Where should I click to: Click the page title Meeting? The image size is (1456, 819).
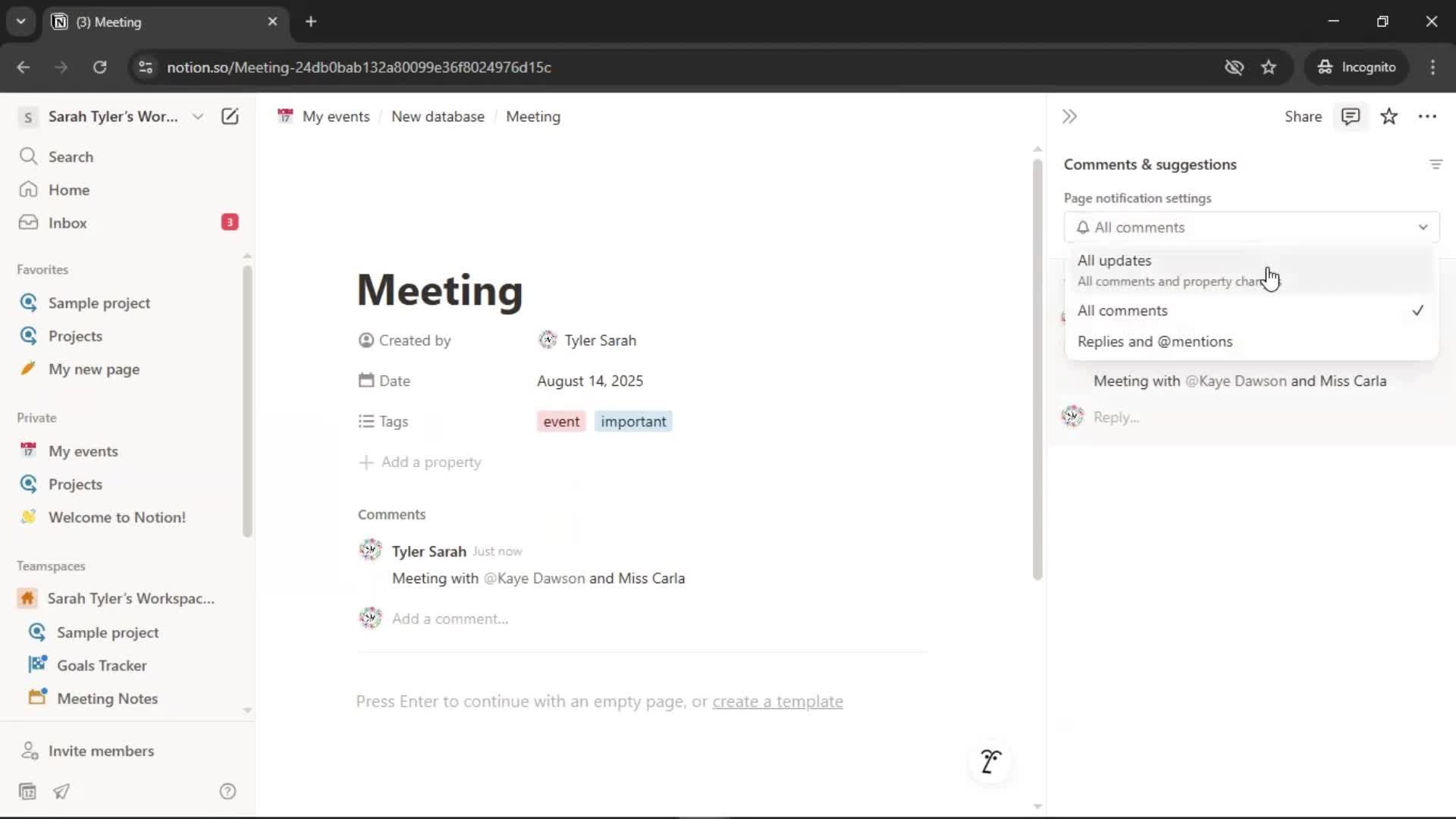pyautogui.click(x=440, y=290)
